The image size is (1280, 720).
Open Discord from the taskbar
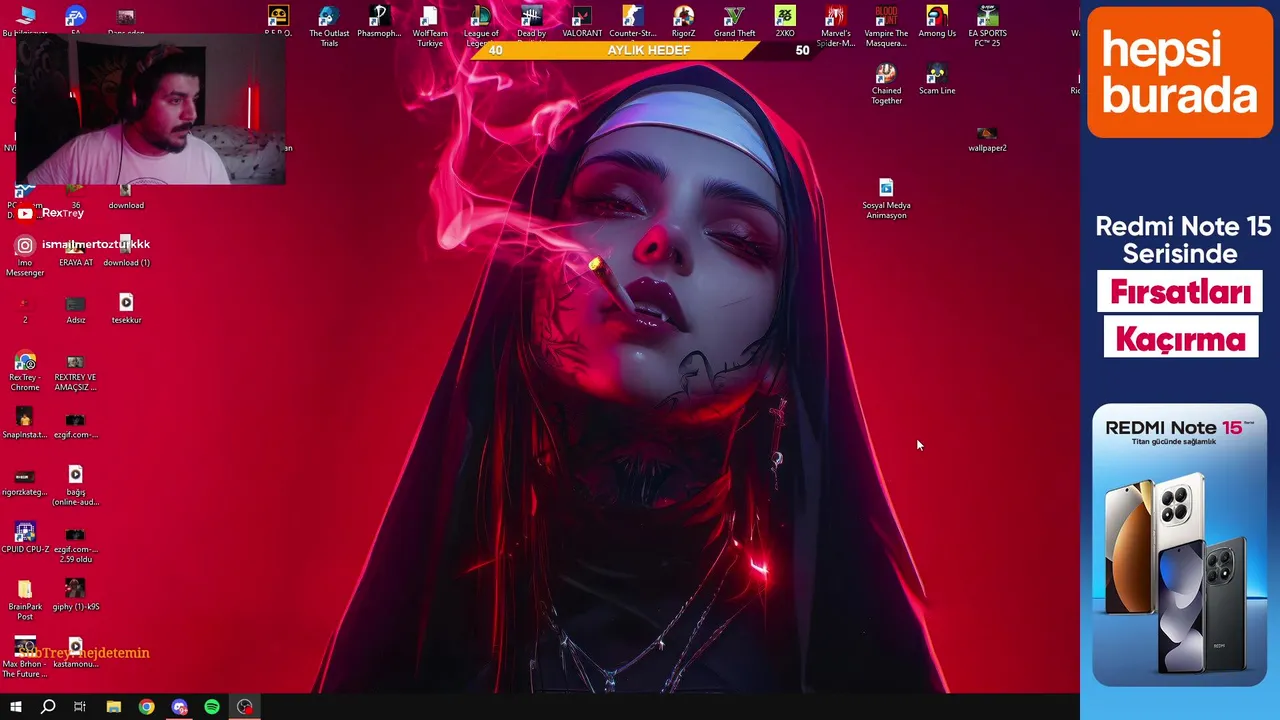(180, 707)
